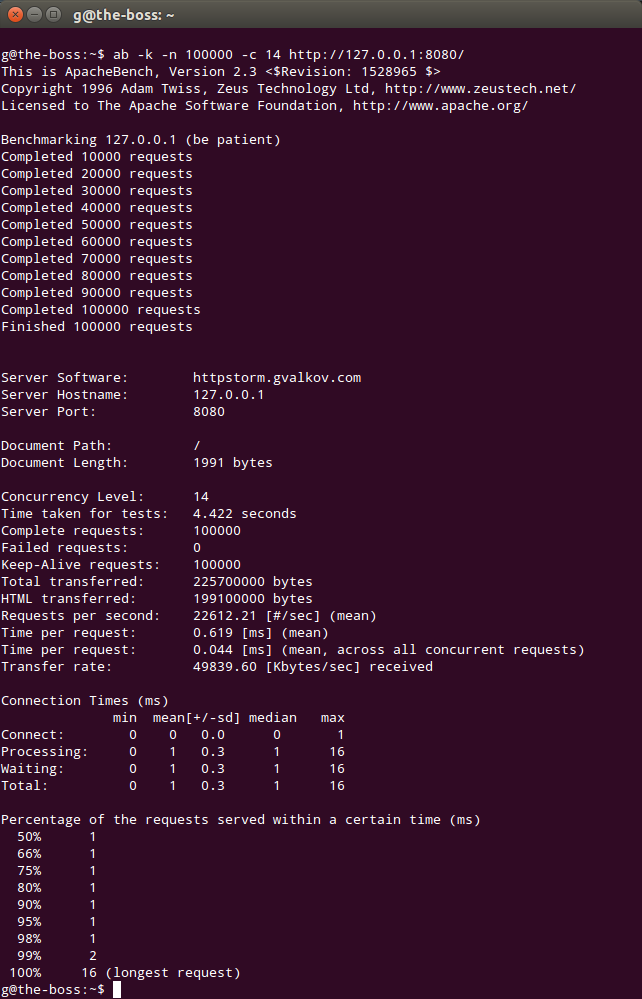This screenshot has height=999, width=642.
Task: Click the cursor block at the final prompt
Action: pos(117,989)
